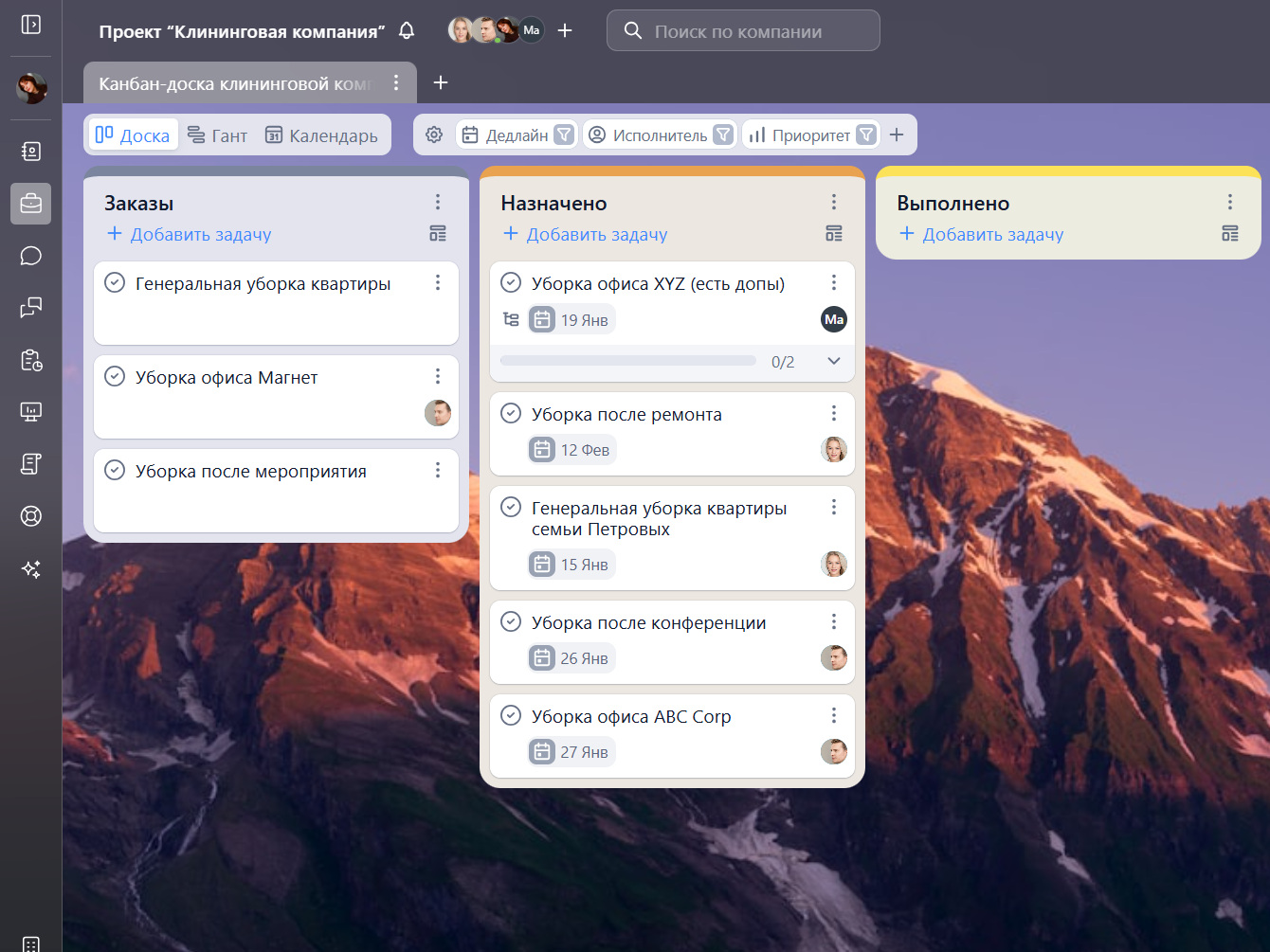Click the Поиск по компании search field
Screen dimensions: 1270x952
743,31
